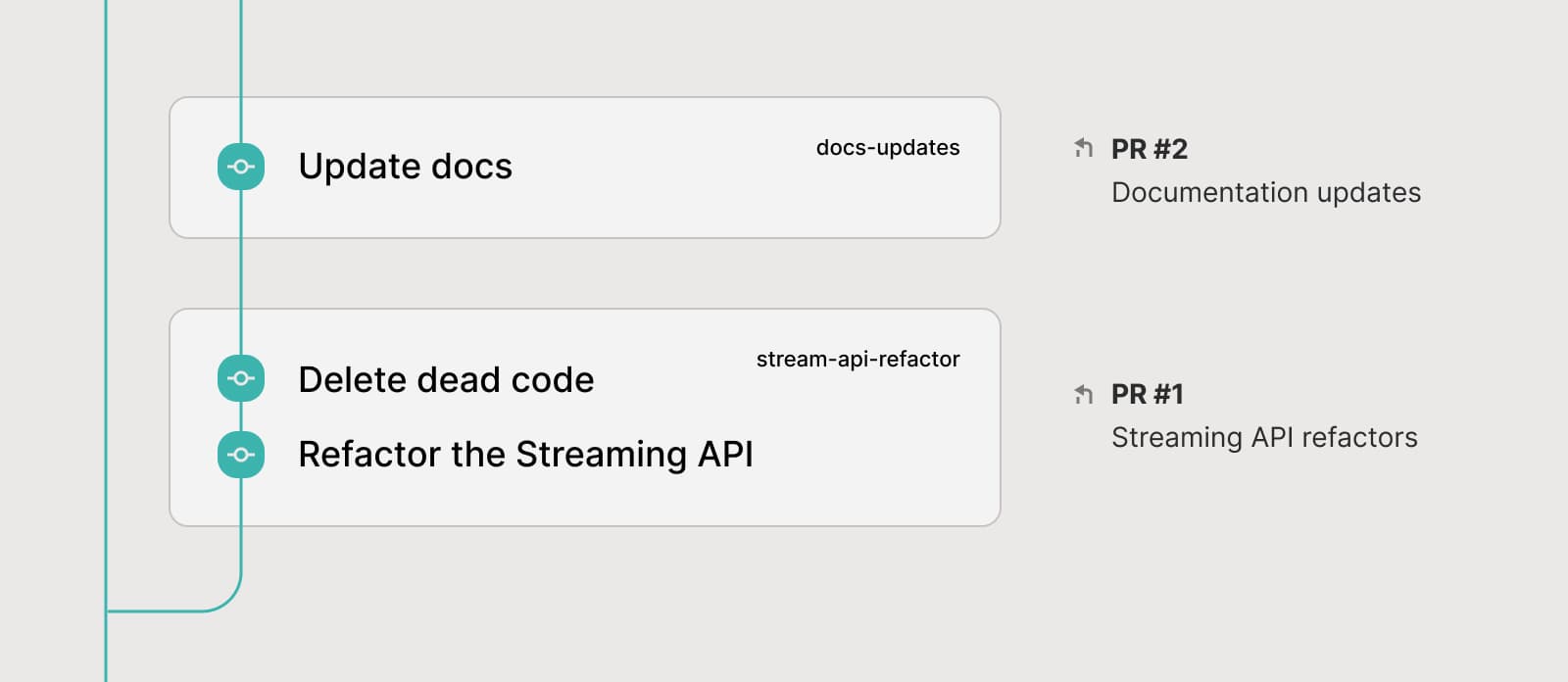Open the Refactor the Streaming API commit
The height and width of the screenshot is (682, 1568).
tap(525, 455)
